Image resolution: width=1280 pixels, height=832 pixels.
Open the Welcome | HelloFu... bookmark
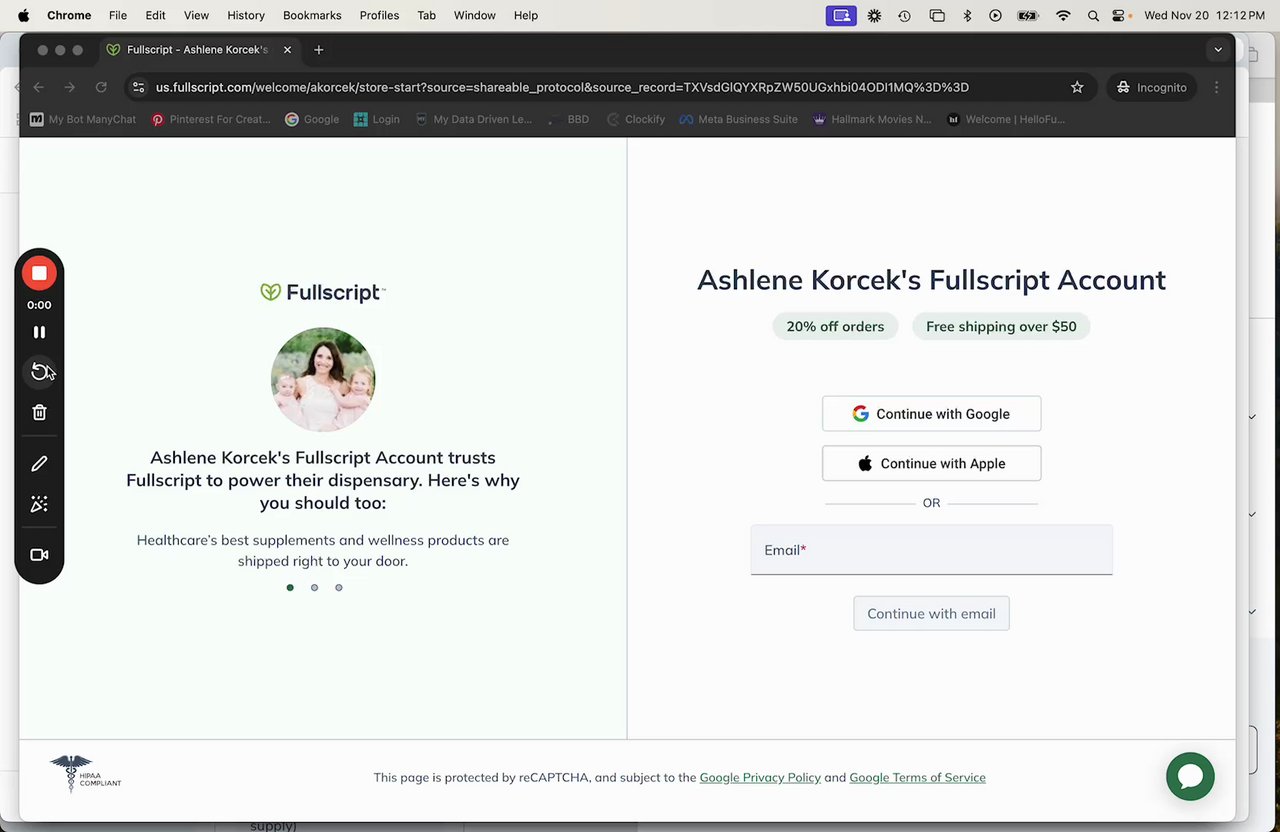pos(1006,119)
